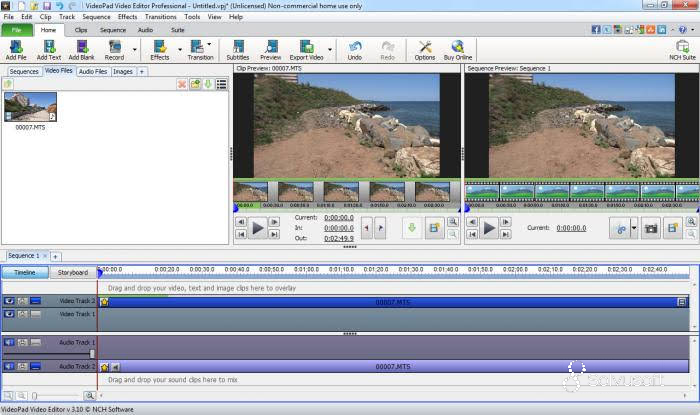This screenshot has width=700, height=415.
Task: Add a new bin tab with the plus button
Action: point(142,71)
